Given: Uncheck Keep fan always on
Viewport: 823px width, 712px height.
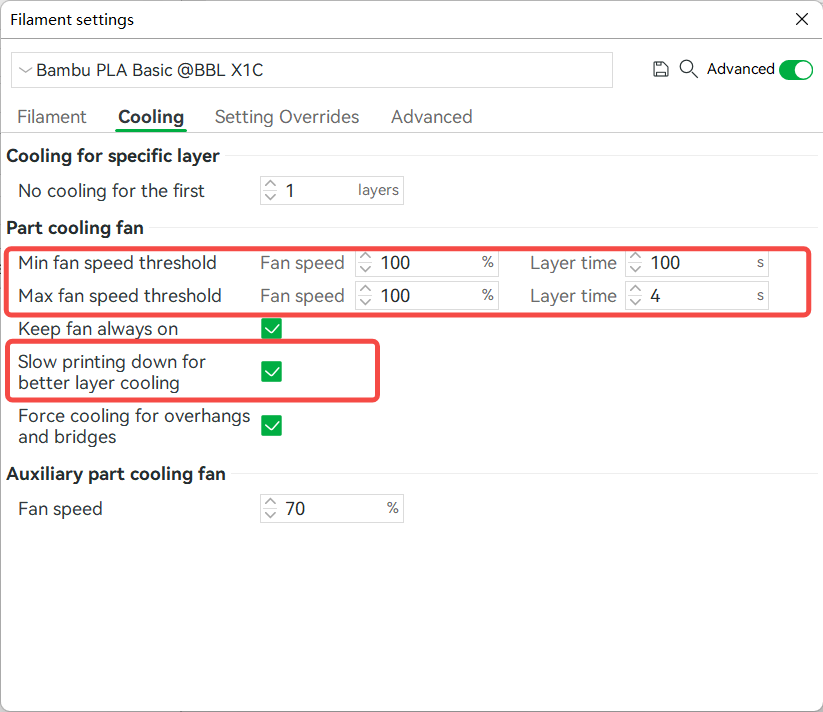Looking at the screenshot, I should point(271,328).
